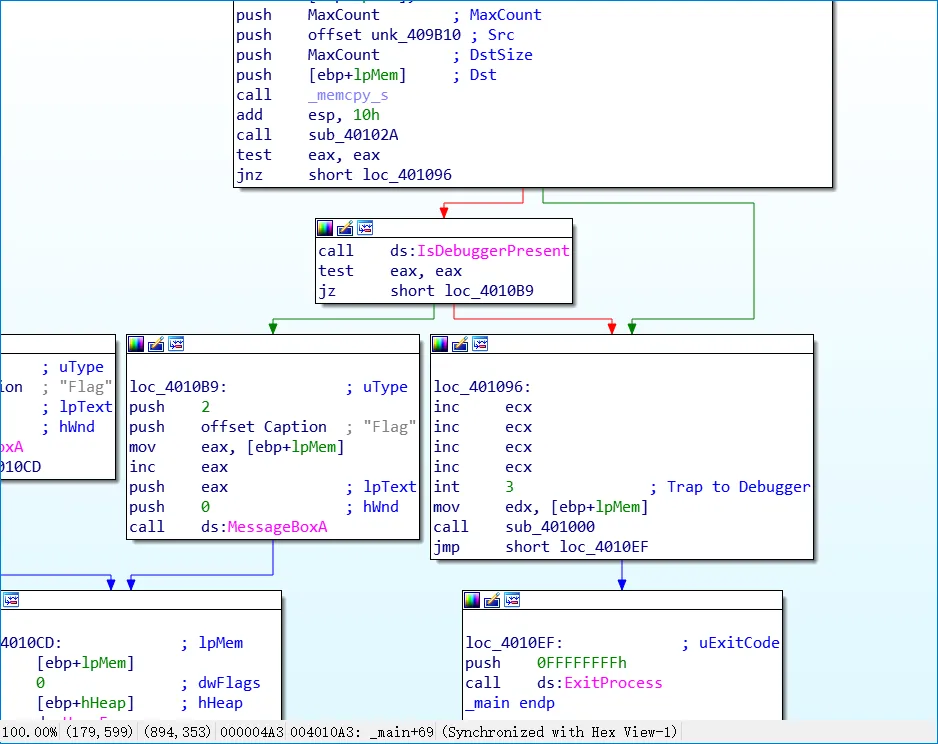The height and width of the screenshot is (744, 938).
Task: Select sub_401000 call operand
Action: tap(550, 527)
